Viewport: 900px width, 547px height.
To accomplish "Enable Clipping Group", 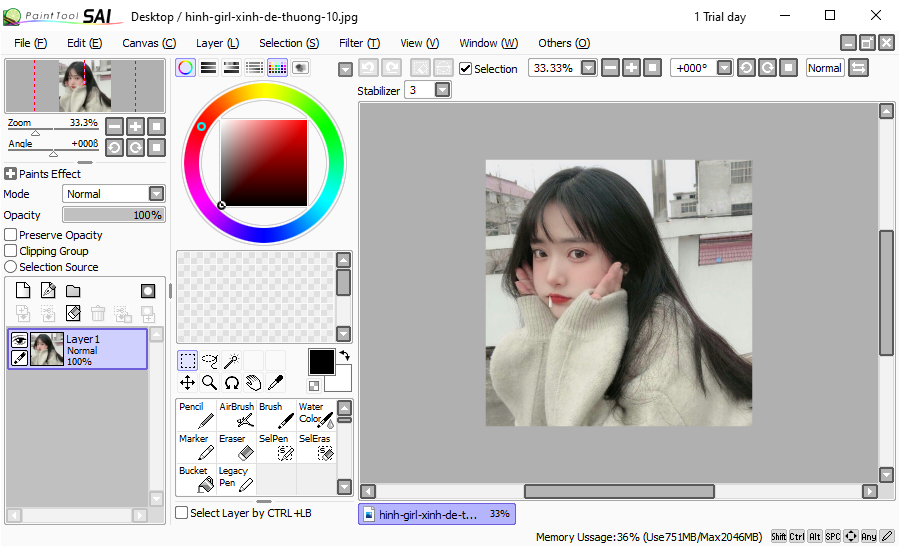I will (x=10, y=251).
